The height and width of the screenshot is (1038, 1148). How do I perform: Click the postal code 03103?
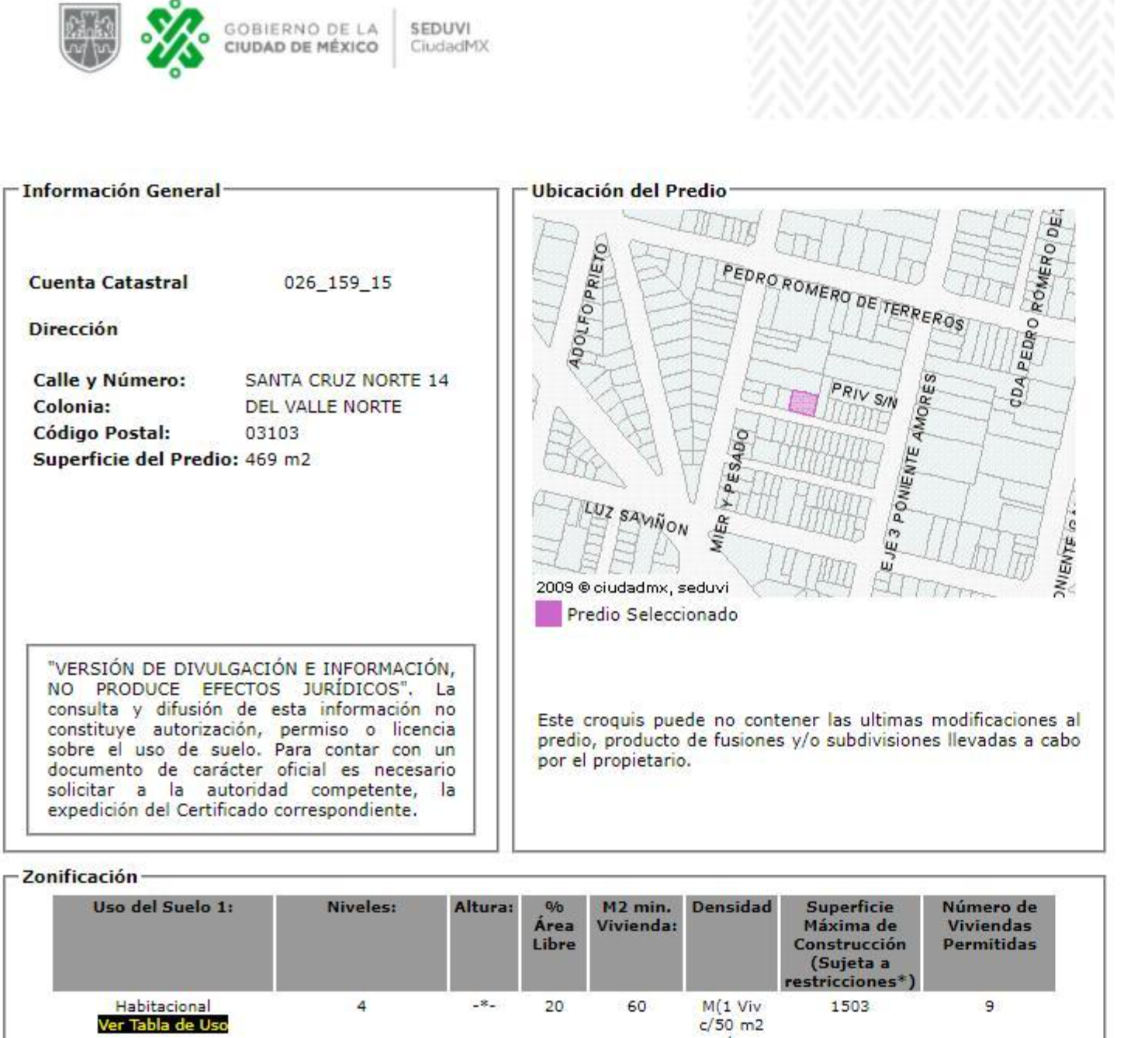pos(272,433)
